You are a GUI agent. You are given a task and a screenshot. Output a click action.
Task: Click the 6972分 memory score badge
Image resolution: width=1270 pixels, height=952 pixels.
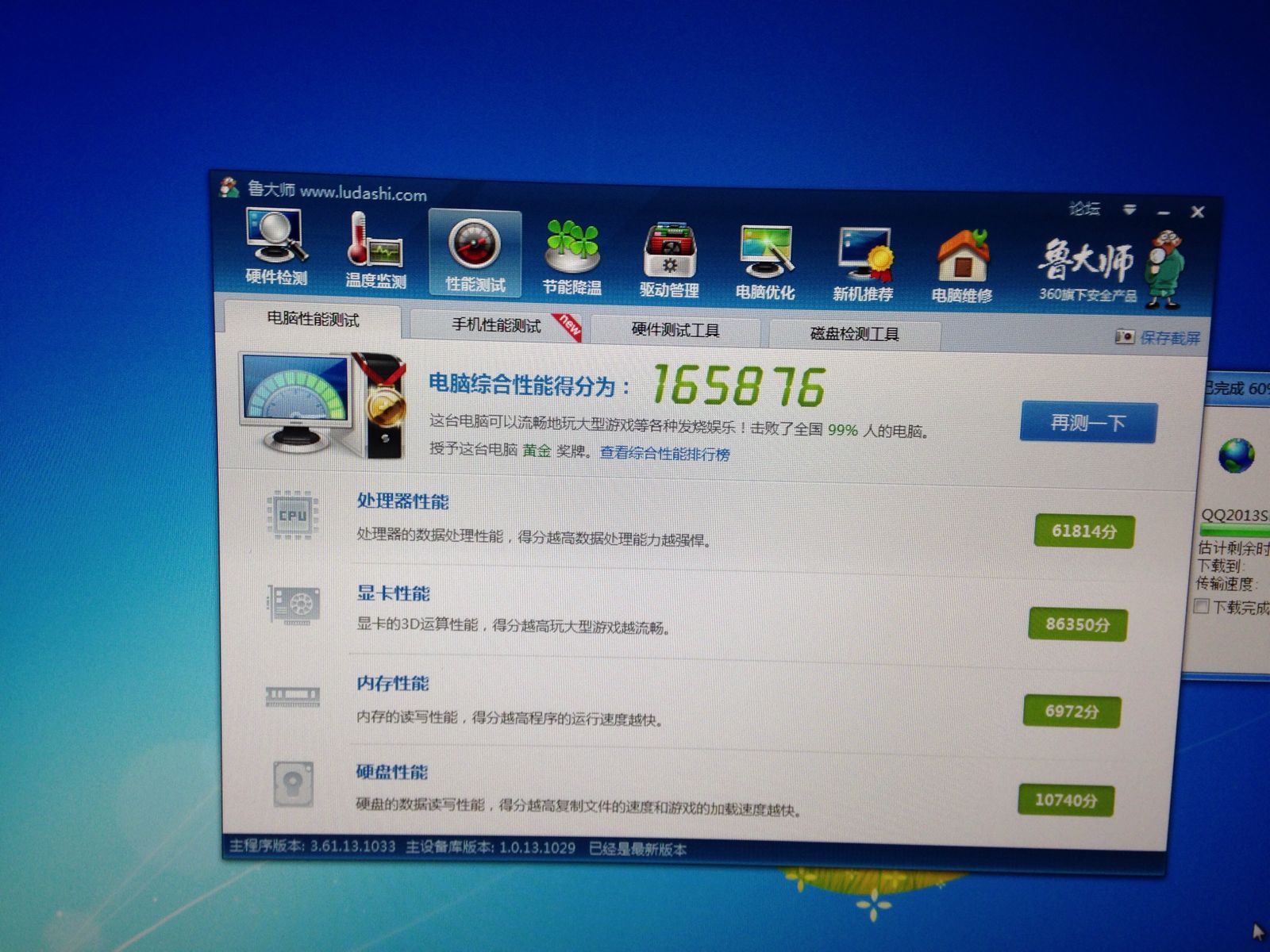pos(1072,712)
